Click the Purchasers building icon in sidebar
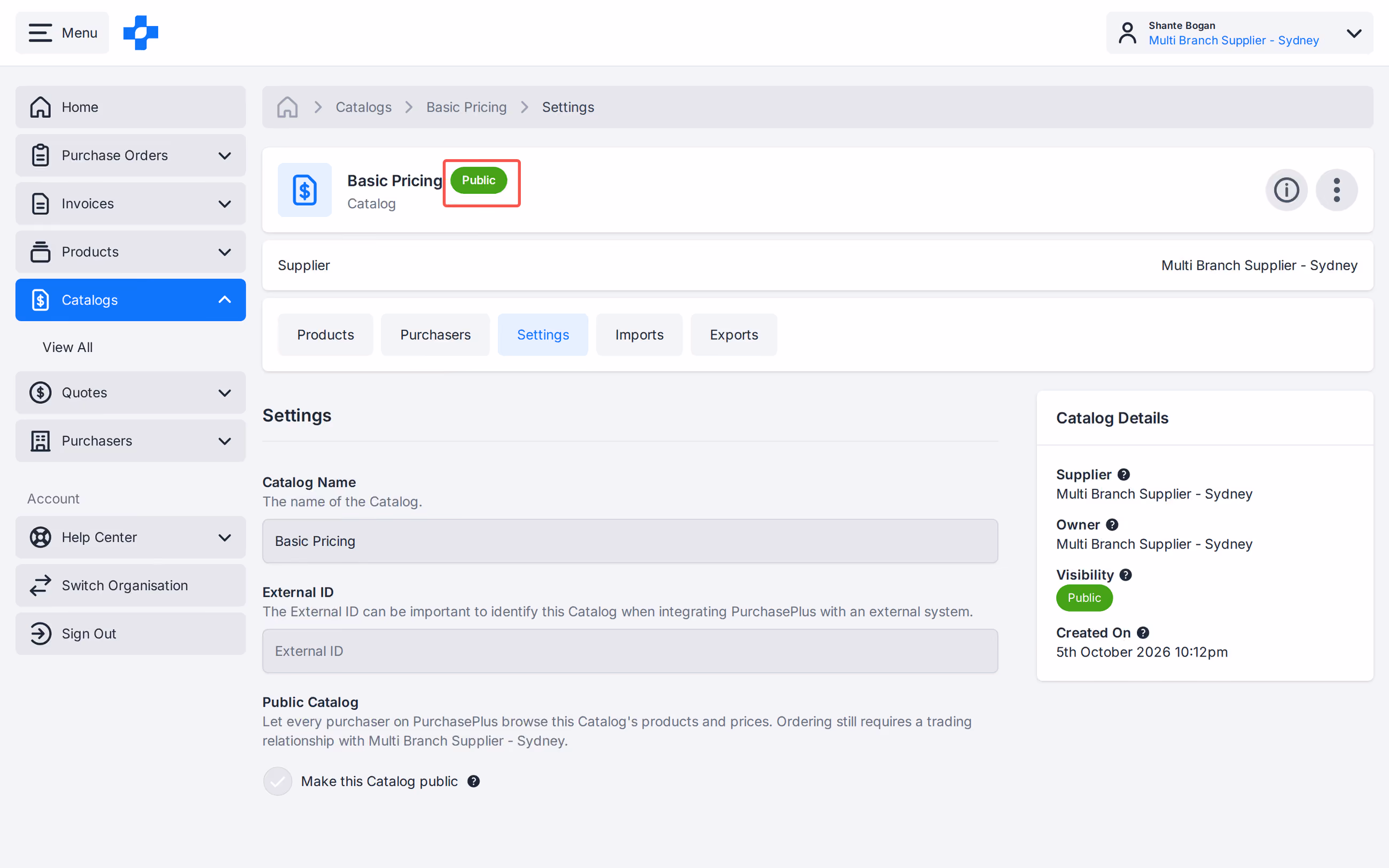The height and width of the screenshot is (868, 1389). point(40,441)
